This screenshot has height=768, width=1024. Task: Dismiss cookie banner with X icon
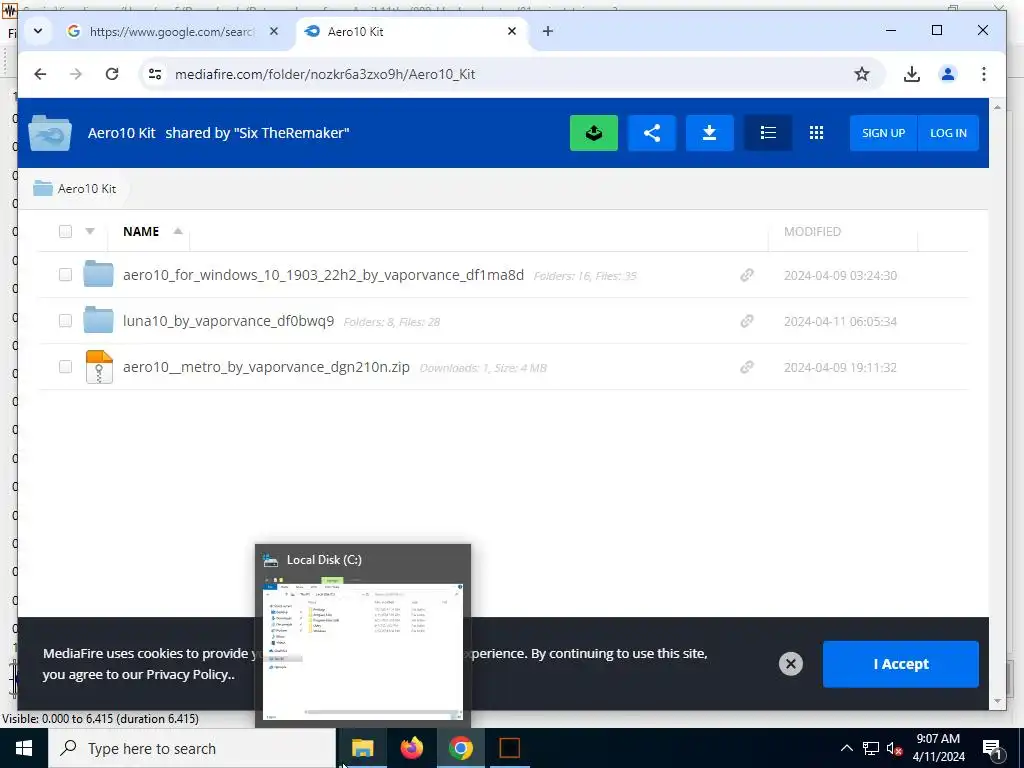pos(790,664)
